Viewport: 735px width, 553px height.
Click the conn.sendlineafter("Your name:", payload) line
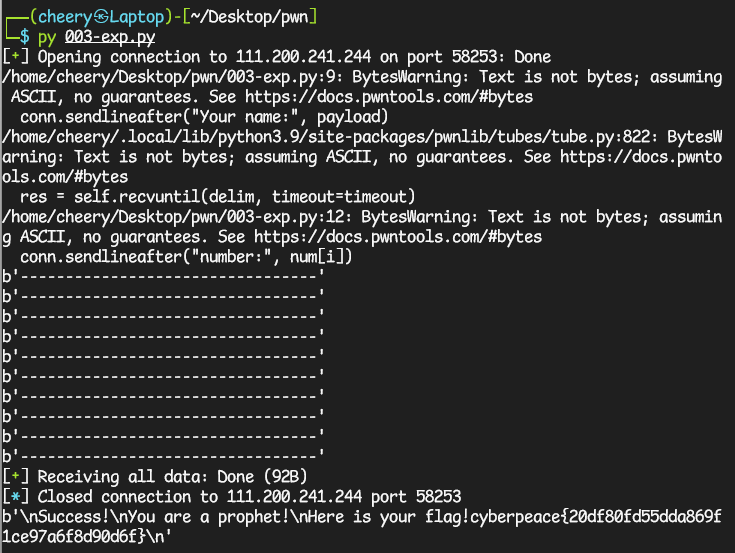coord(204,117)
